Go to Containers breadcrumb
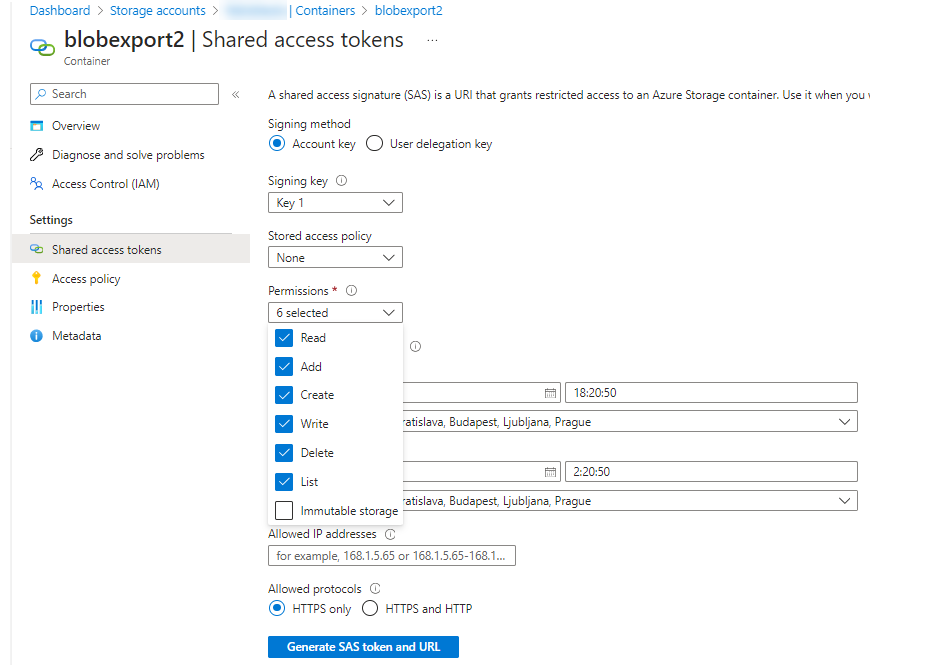This screenshot has width=947, height=667. click(325, 11)
